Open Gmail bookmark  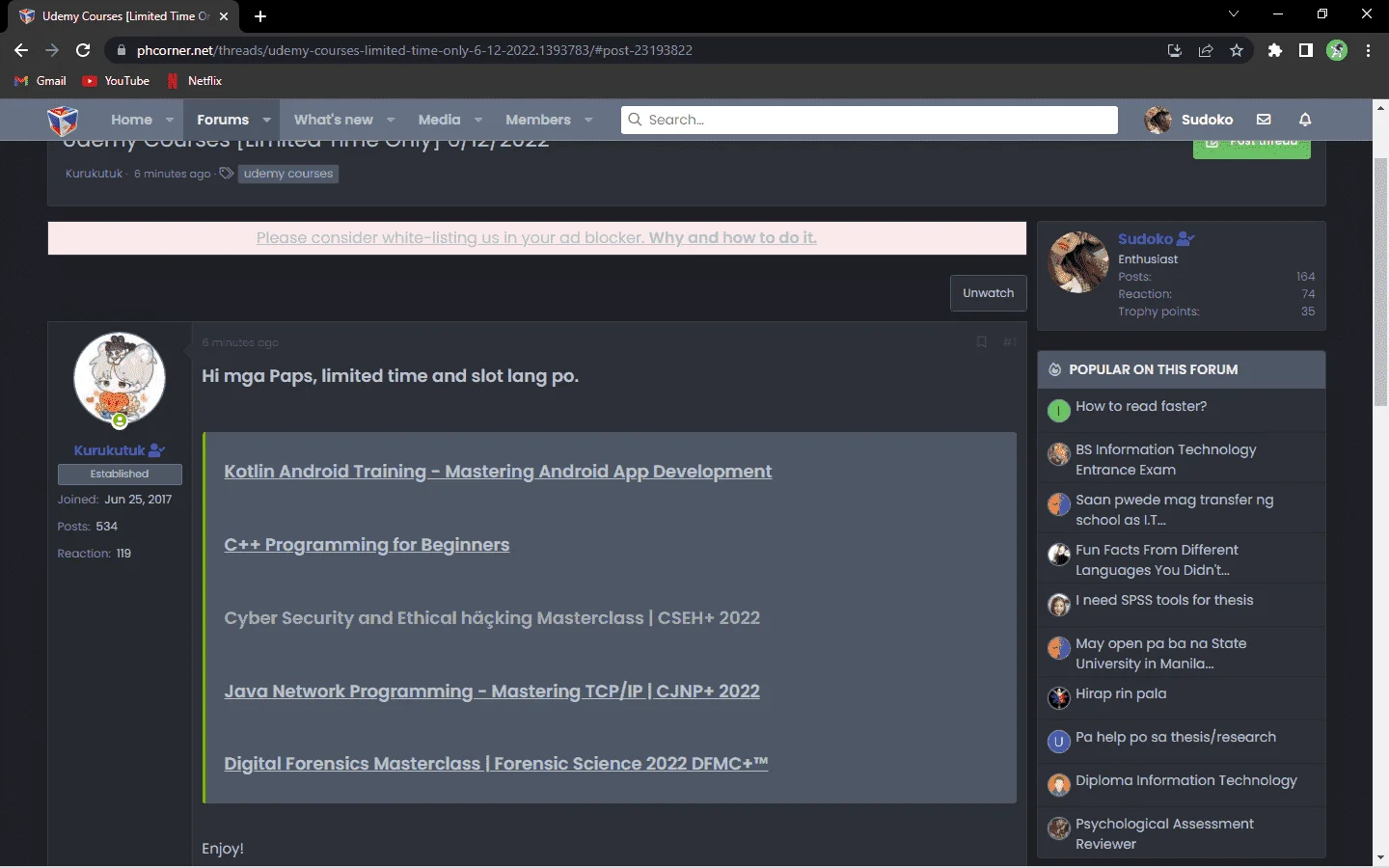pyautogui.click(x=41, y=81)
